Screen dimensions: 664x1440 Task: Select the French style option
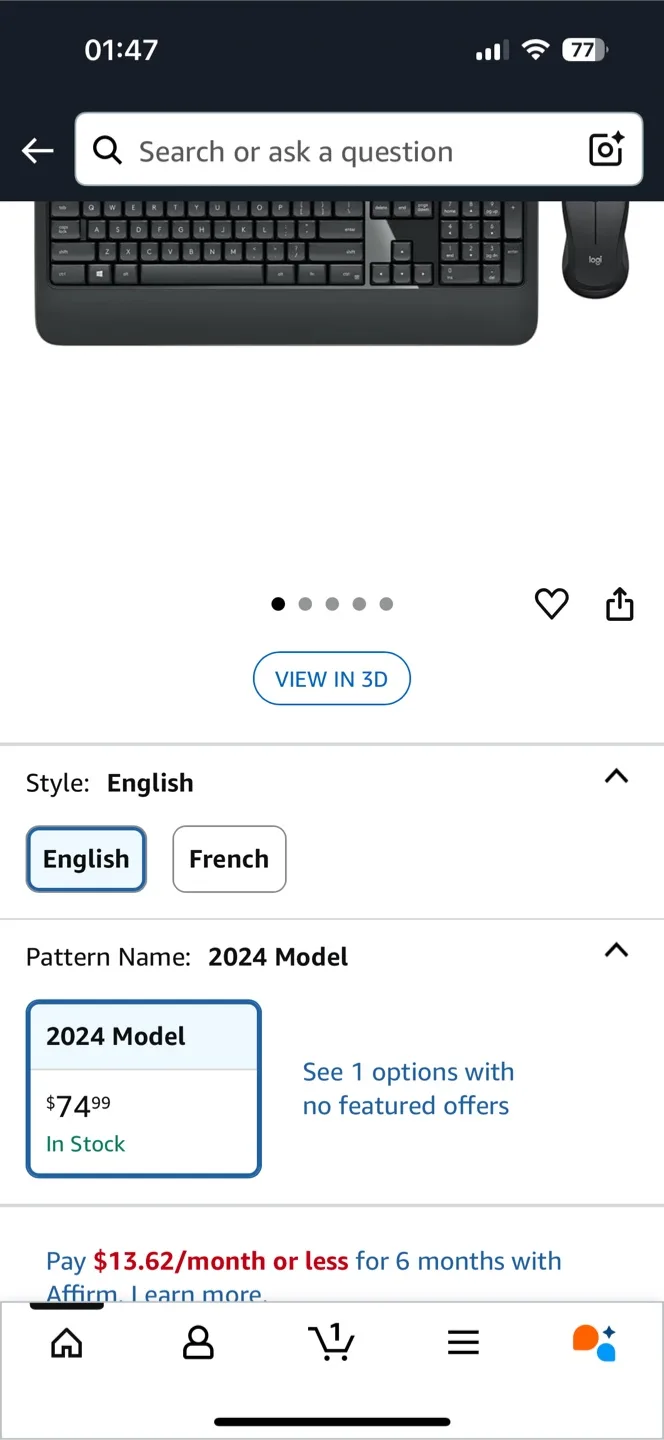coord(229,859)
